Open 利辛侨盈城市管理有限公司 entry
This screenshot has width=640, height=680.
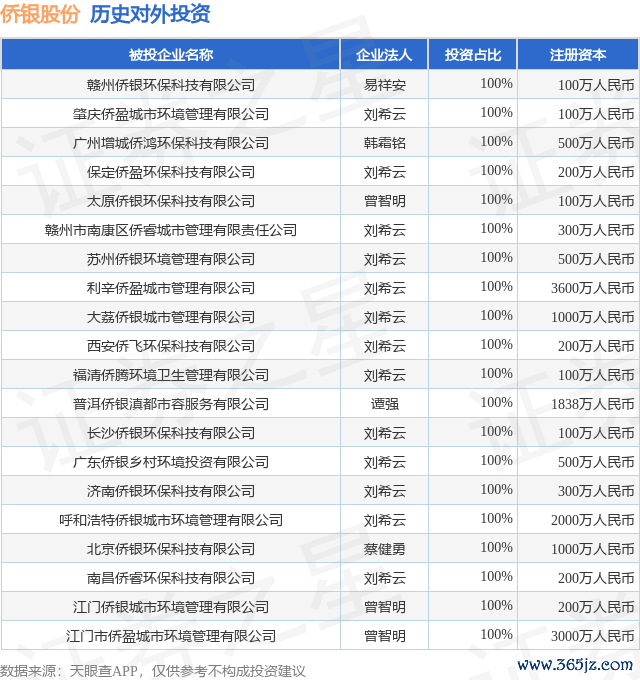click(171, 288)
